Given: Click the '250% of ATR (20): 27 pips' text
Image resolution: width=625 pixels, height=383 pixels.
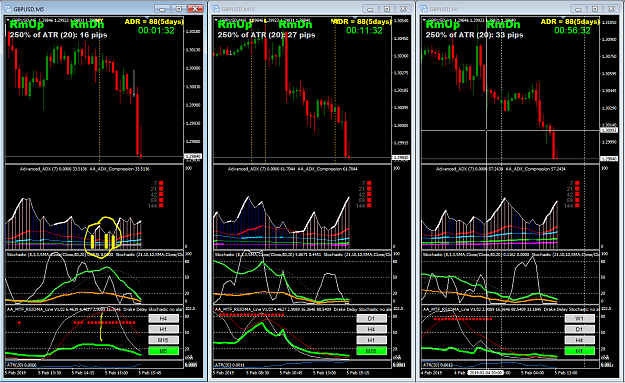Looking at the screenshot, I should 266,35.
